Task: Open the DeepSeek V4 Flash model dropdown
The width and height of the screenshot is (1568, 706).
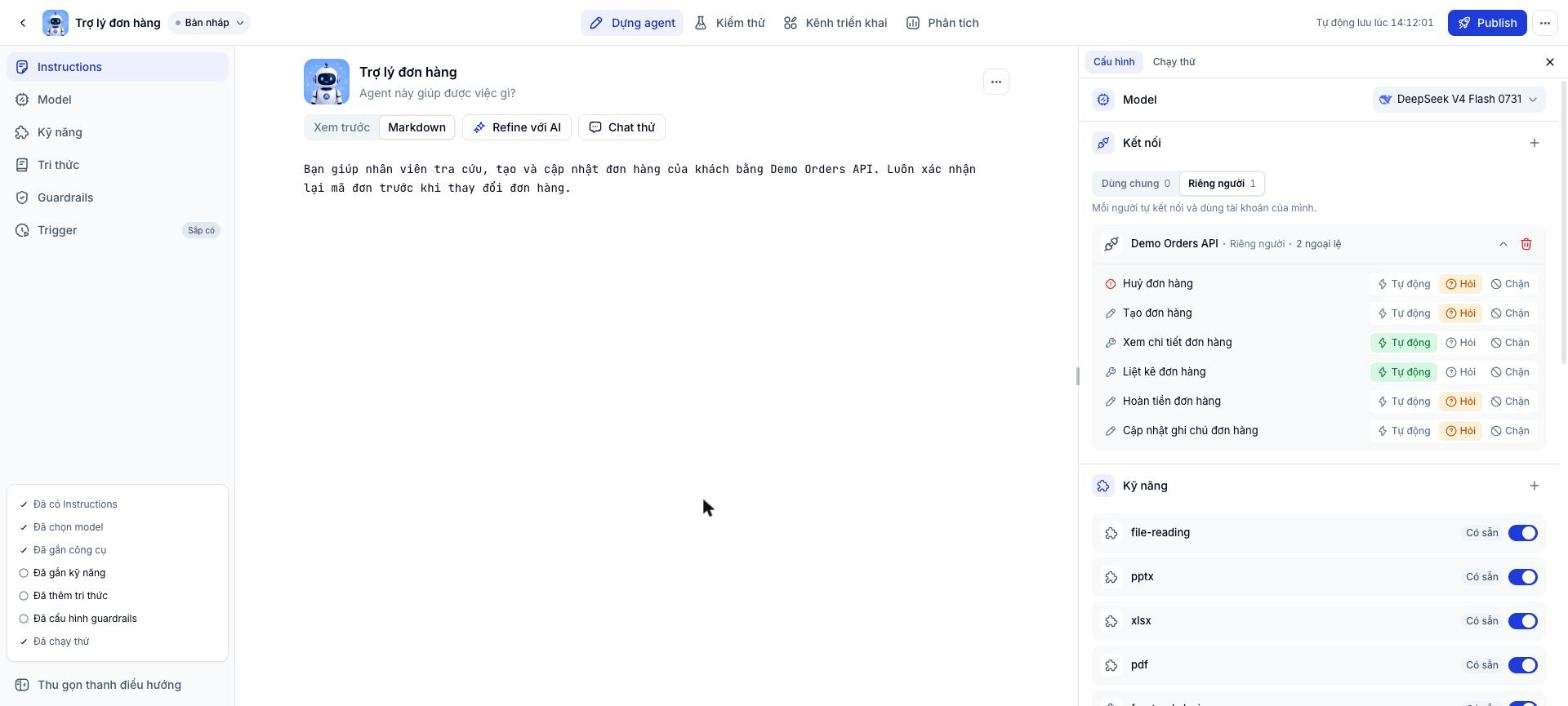Action: coord(1459,99)
